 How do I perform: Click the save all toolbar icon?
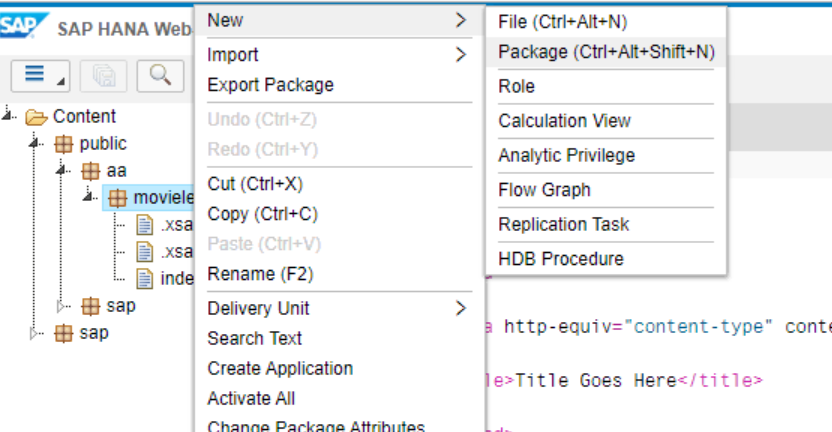point(104,74)
